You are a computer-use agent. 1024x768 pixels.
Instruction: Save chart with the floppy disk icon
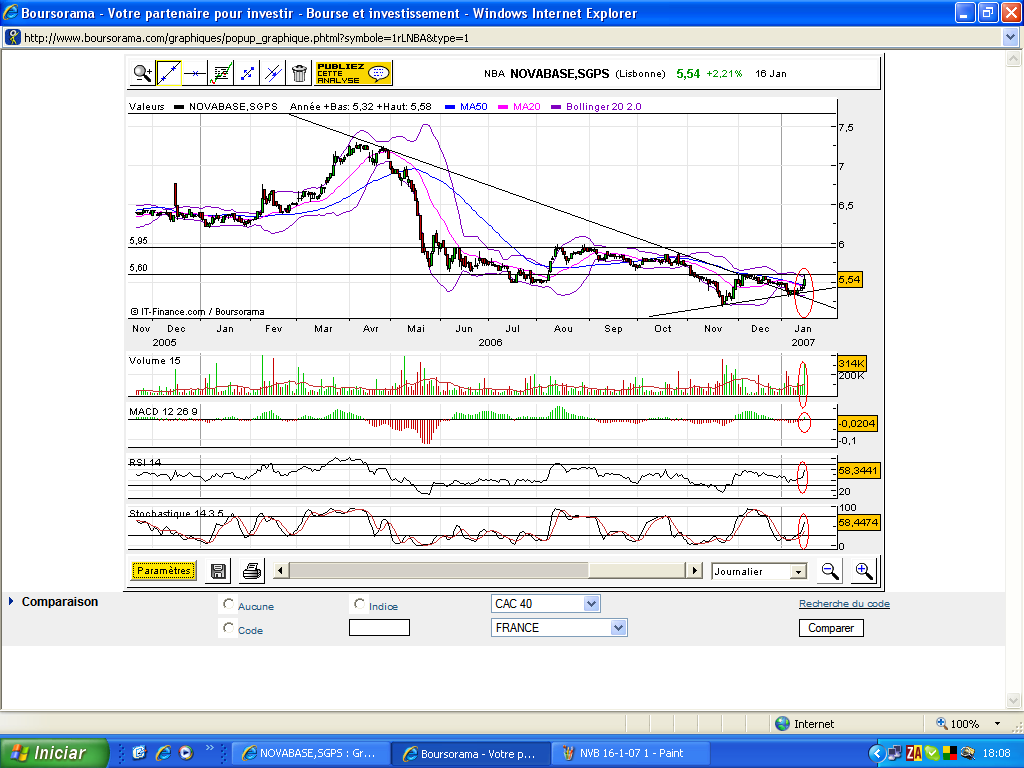click(x=218, y=571)
